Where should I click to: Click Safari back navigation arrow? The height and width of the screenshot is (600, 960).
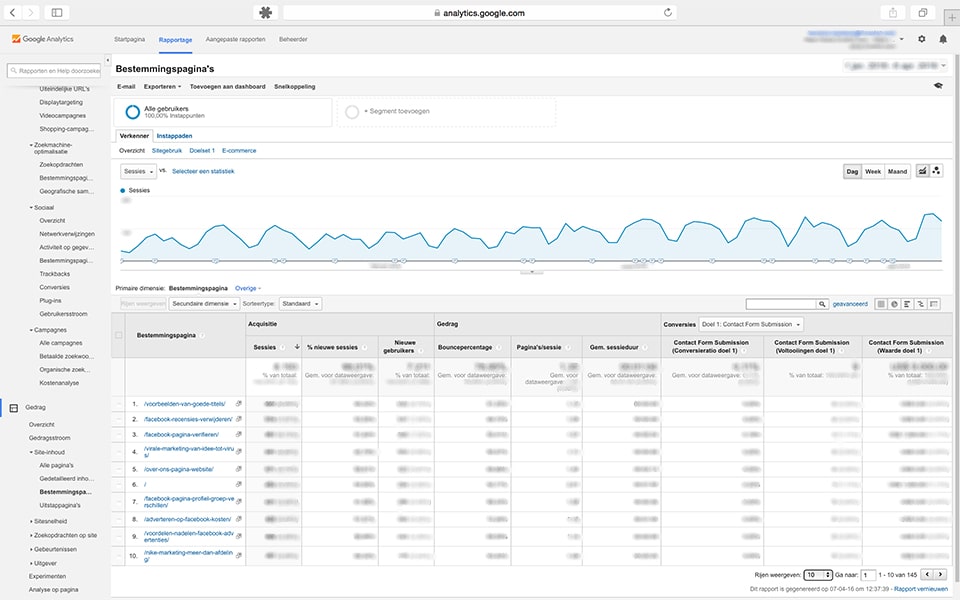12,12
